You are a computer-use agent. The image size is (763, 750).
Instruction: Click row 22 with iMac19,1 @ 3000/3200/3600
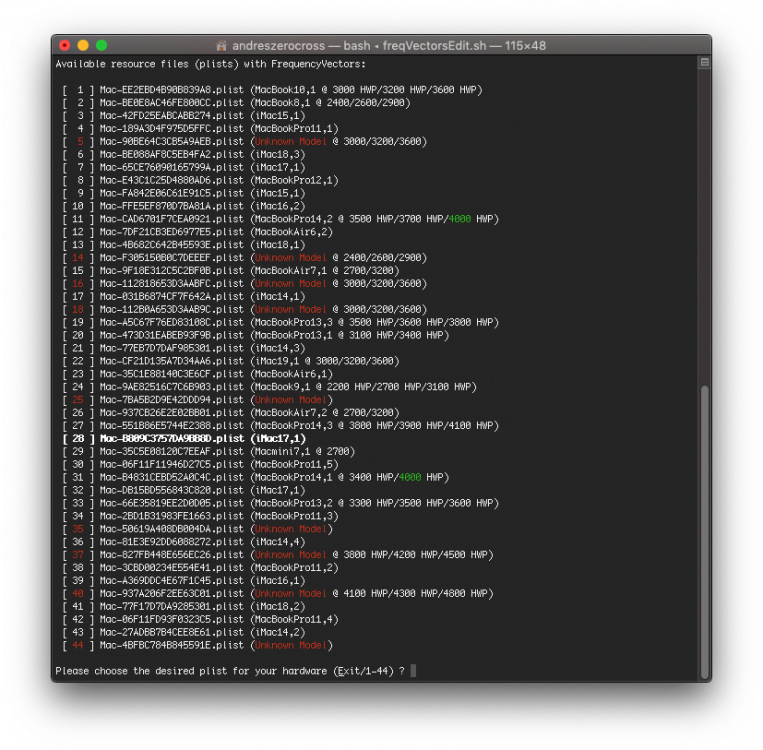tap(231, 361)
